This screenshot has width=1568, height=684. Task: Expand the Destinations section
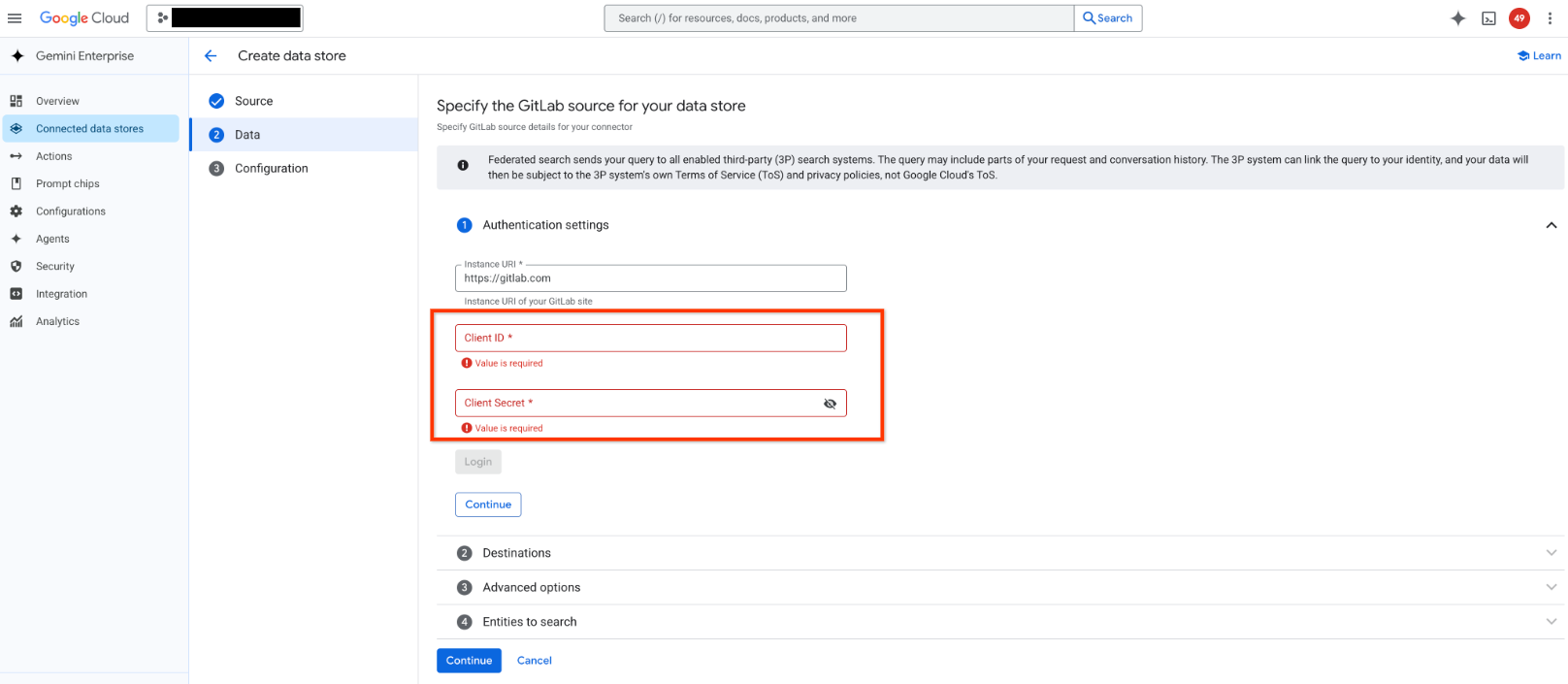tap(1551, 553)
